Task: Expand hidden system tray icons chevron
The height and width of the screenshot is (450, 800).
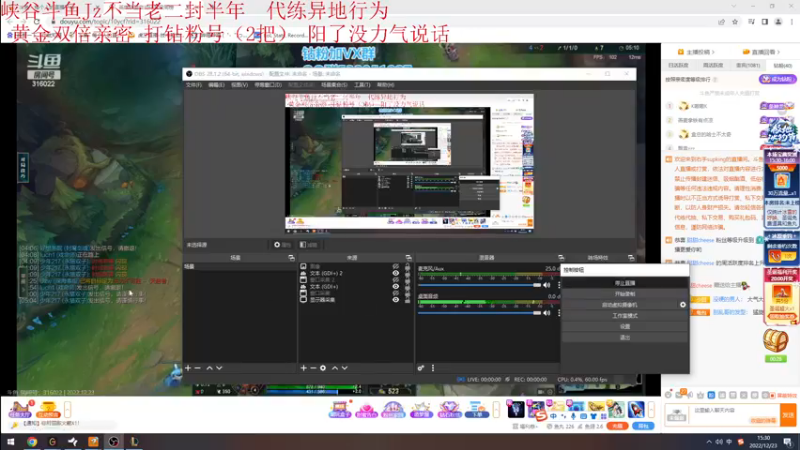Action: 709,442
